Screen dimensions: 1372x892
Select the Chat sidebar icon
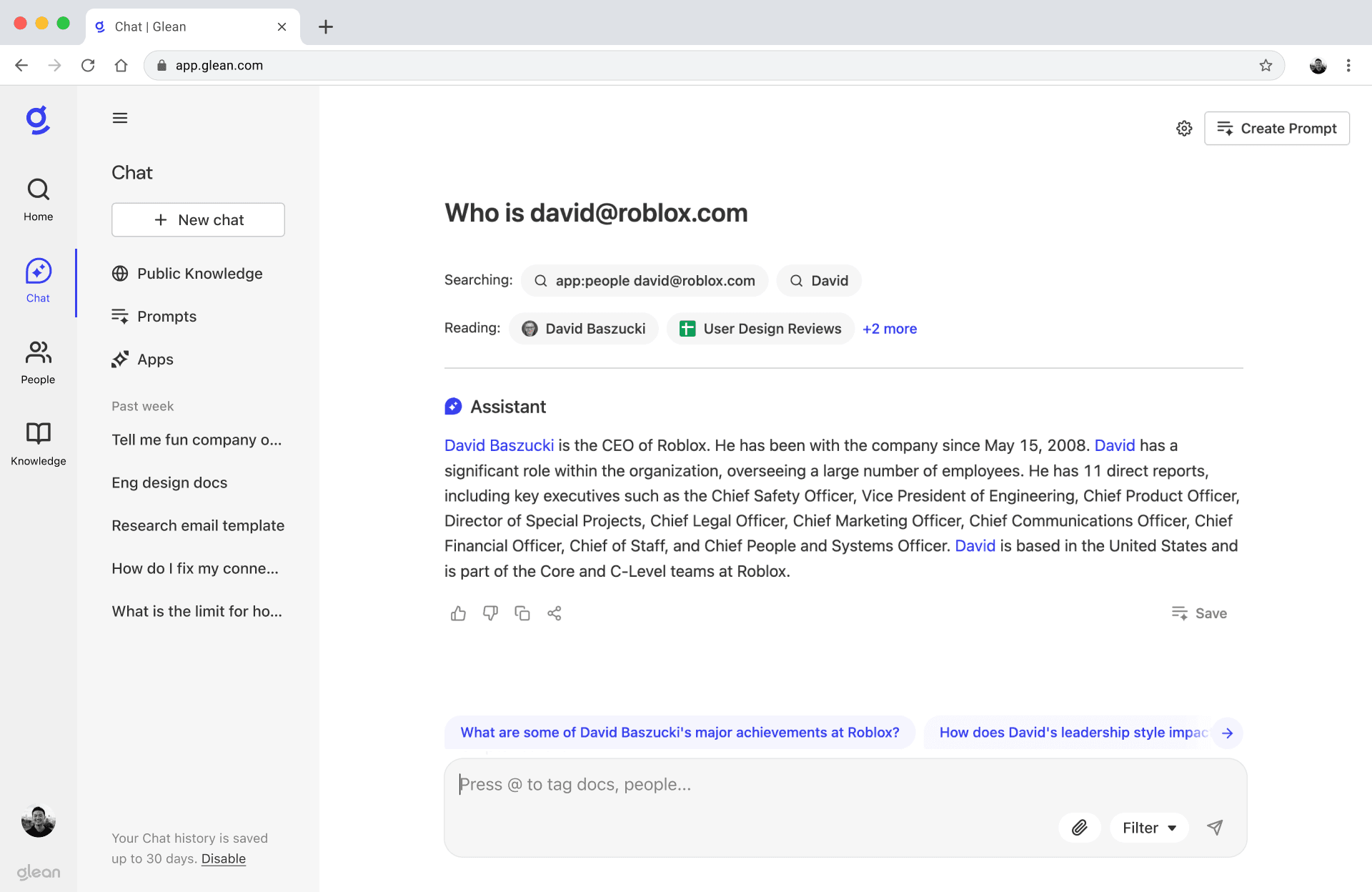tap(38, 281)
